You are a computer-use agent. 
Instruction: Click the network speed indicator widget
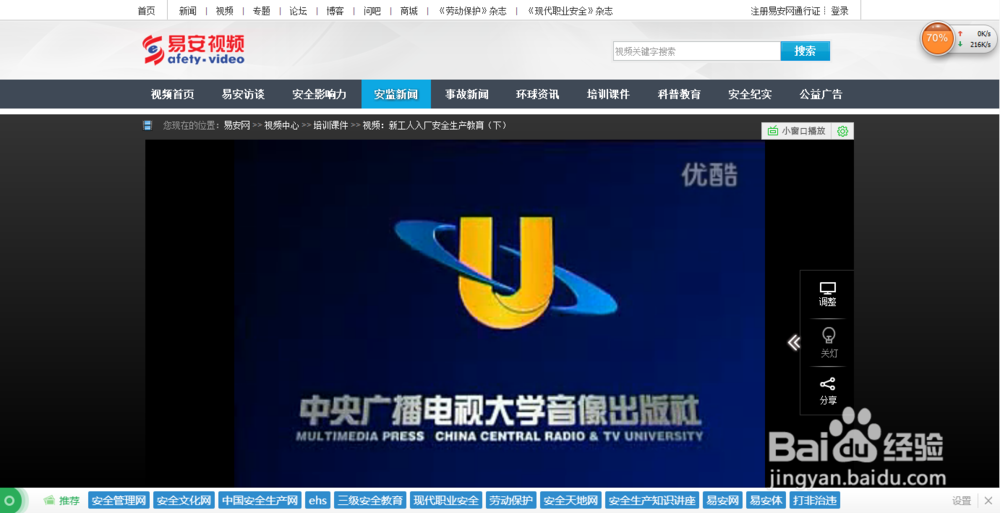(x=974, y=39)
